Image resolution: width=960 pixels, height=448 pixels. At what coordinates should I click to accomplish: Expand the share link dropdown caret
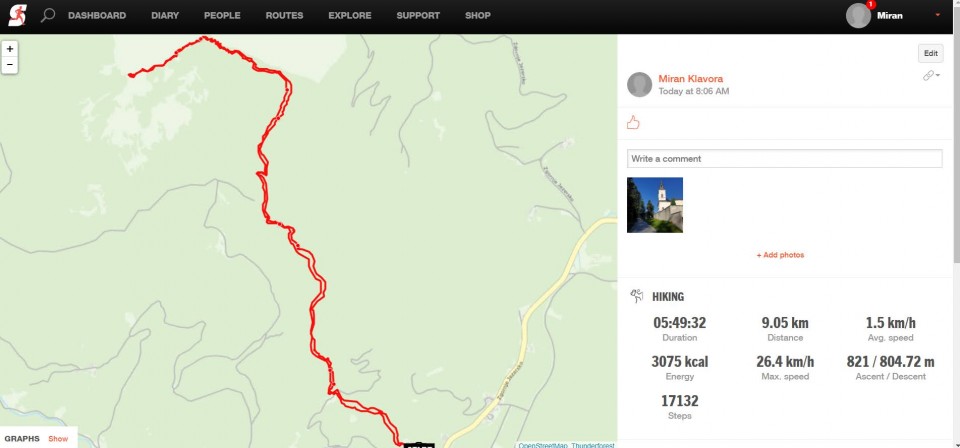(938, 75)
